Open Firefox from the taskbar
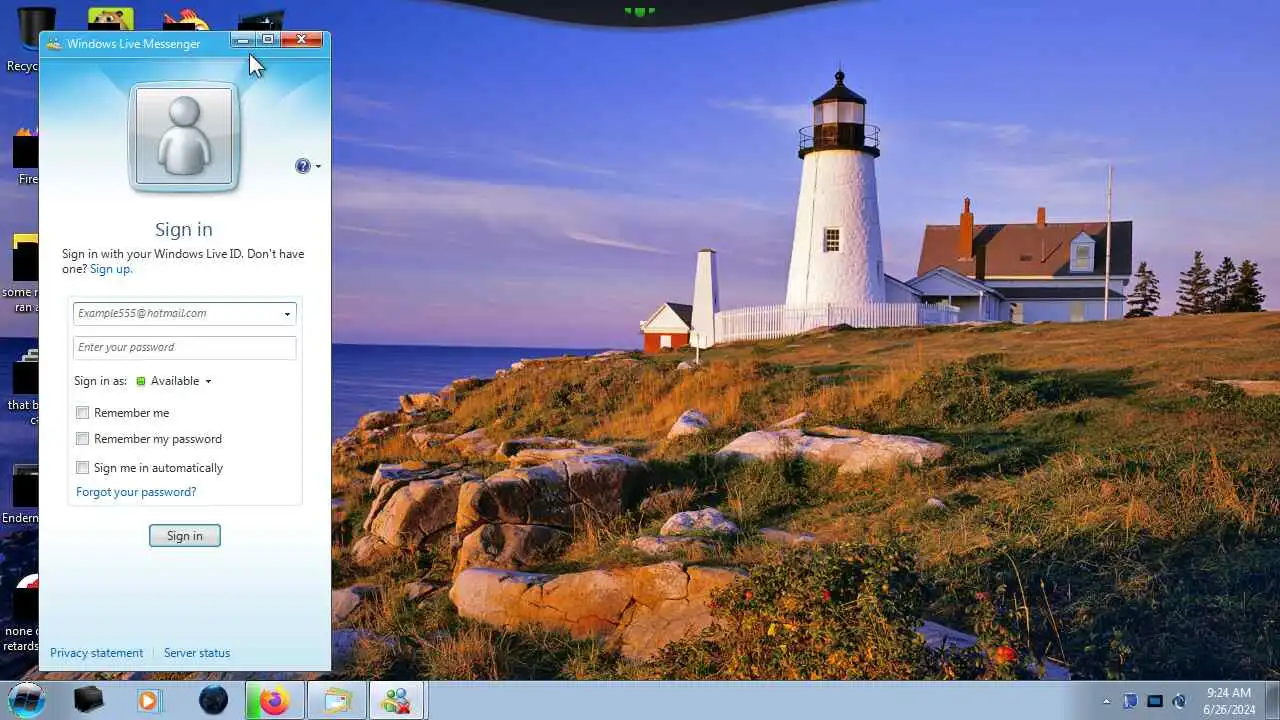The width and height of the screenshot is (1280, 720). pyautogui.click(x=274, y=700)
